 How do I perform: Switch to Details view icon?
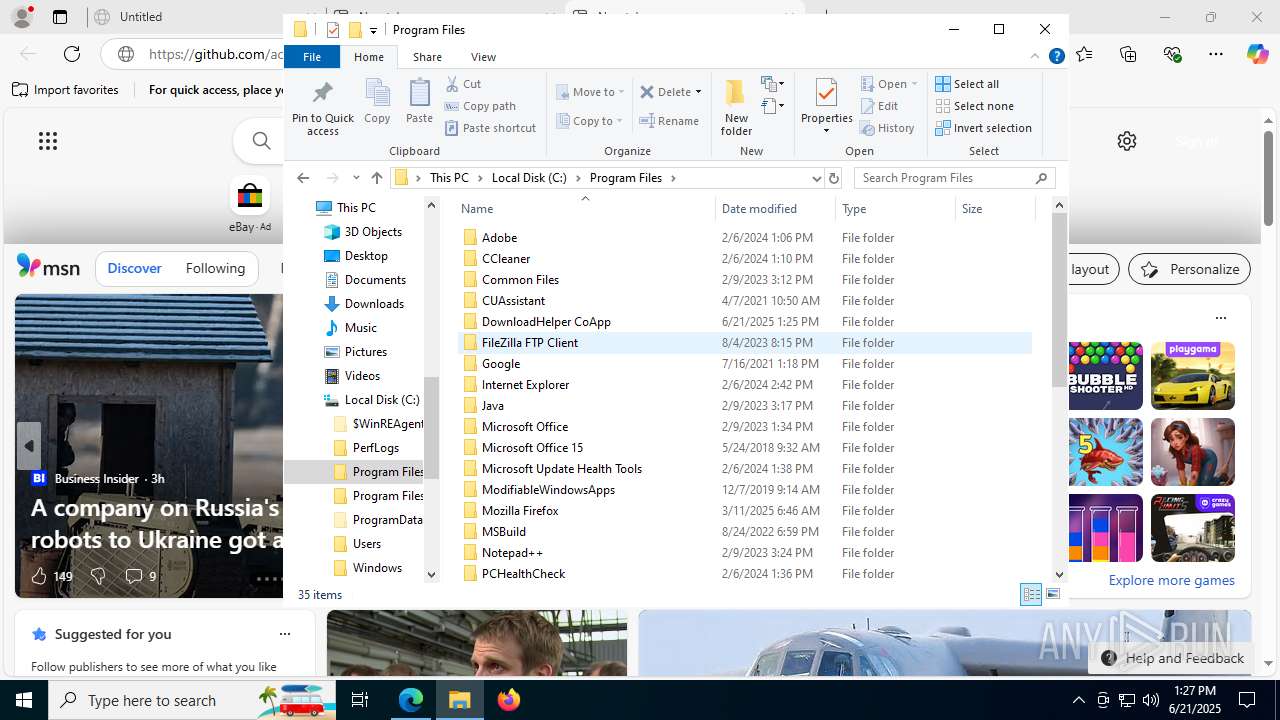(1031, 594)
